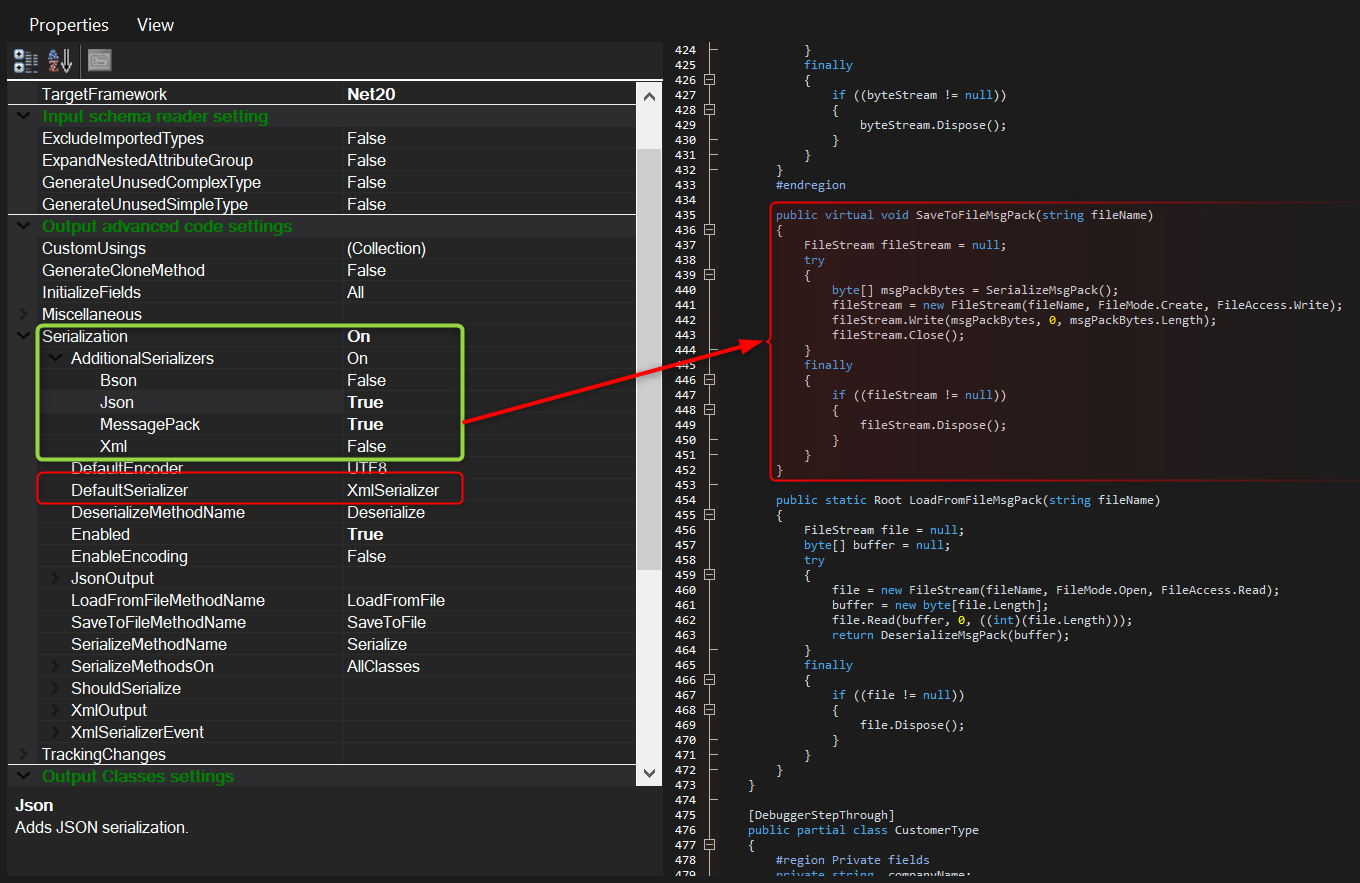The width and height of the screenshot is (1360, 883).
Task: Click False value for ExpandNestedAttributeGroup
Action: [366, 161]
